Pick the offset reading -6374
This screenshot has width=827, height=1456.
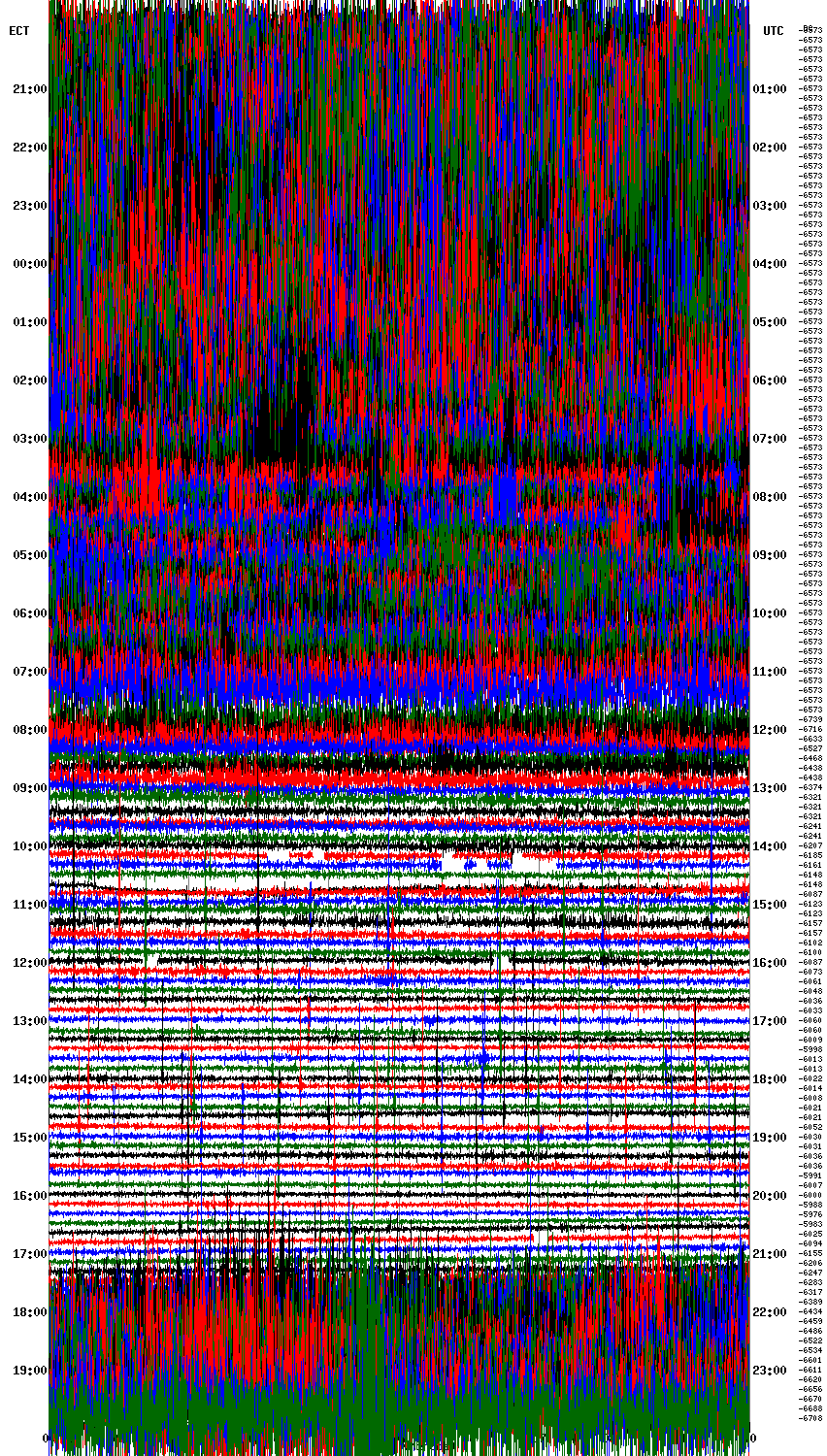click(810, 787)
